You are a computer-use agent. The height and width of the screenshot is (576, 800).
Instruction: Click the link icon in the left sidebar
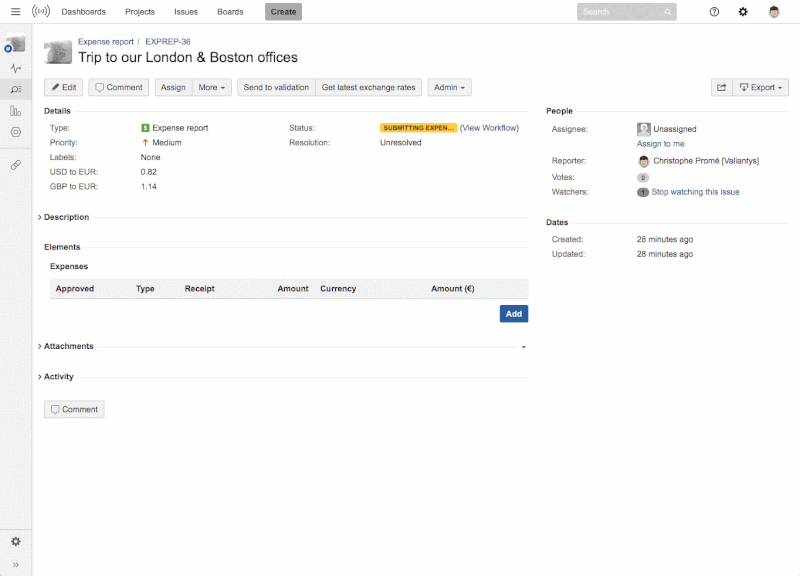click(x=15, y=165)
